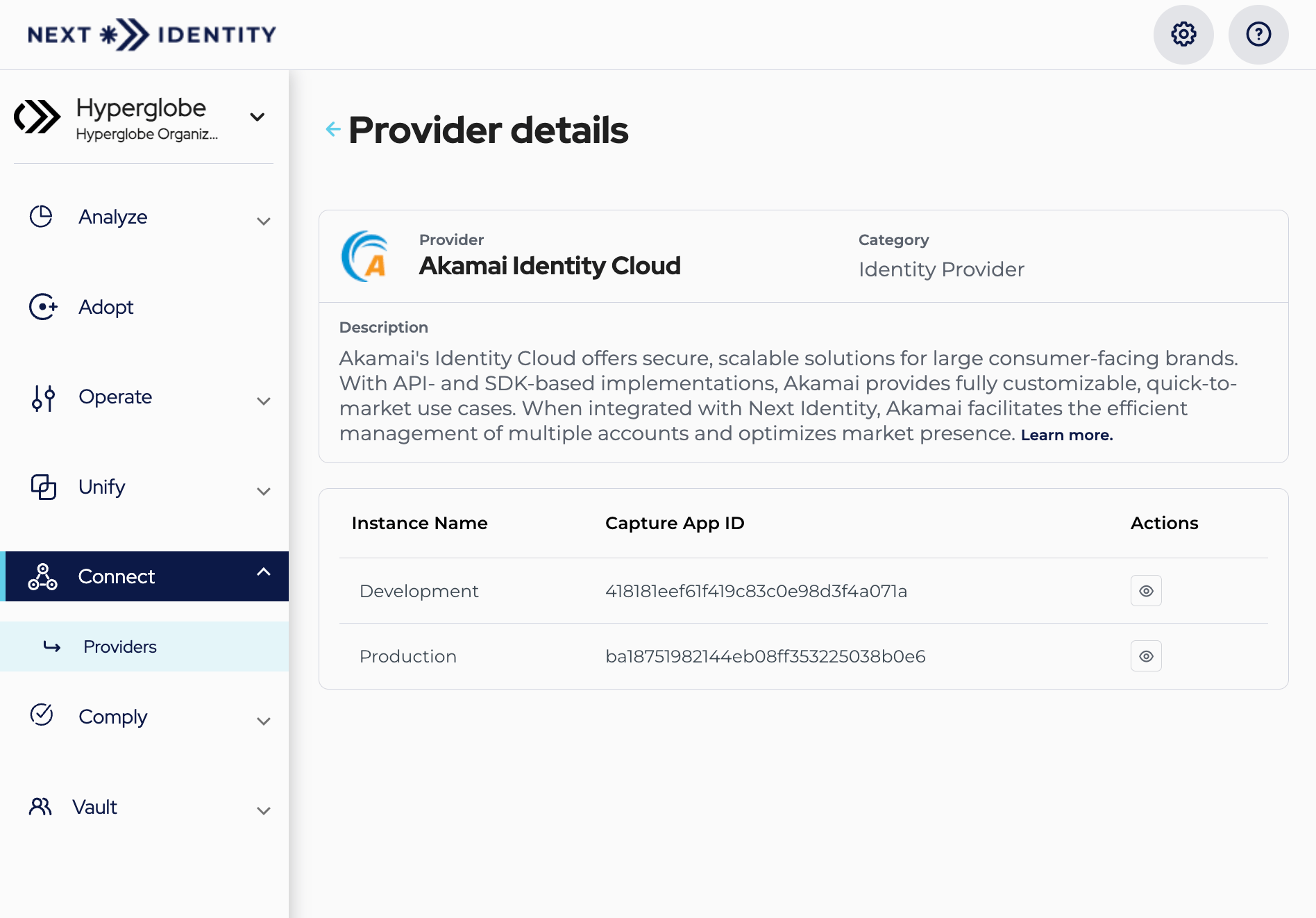Click Capture App ID ba18751982144eb08ff353225038b0e6
Viewport: 1316px width, 918px height.
[766, 656]
